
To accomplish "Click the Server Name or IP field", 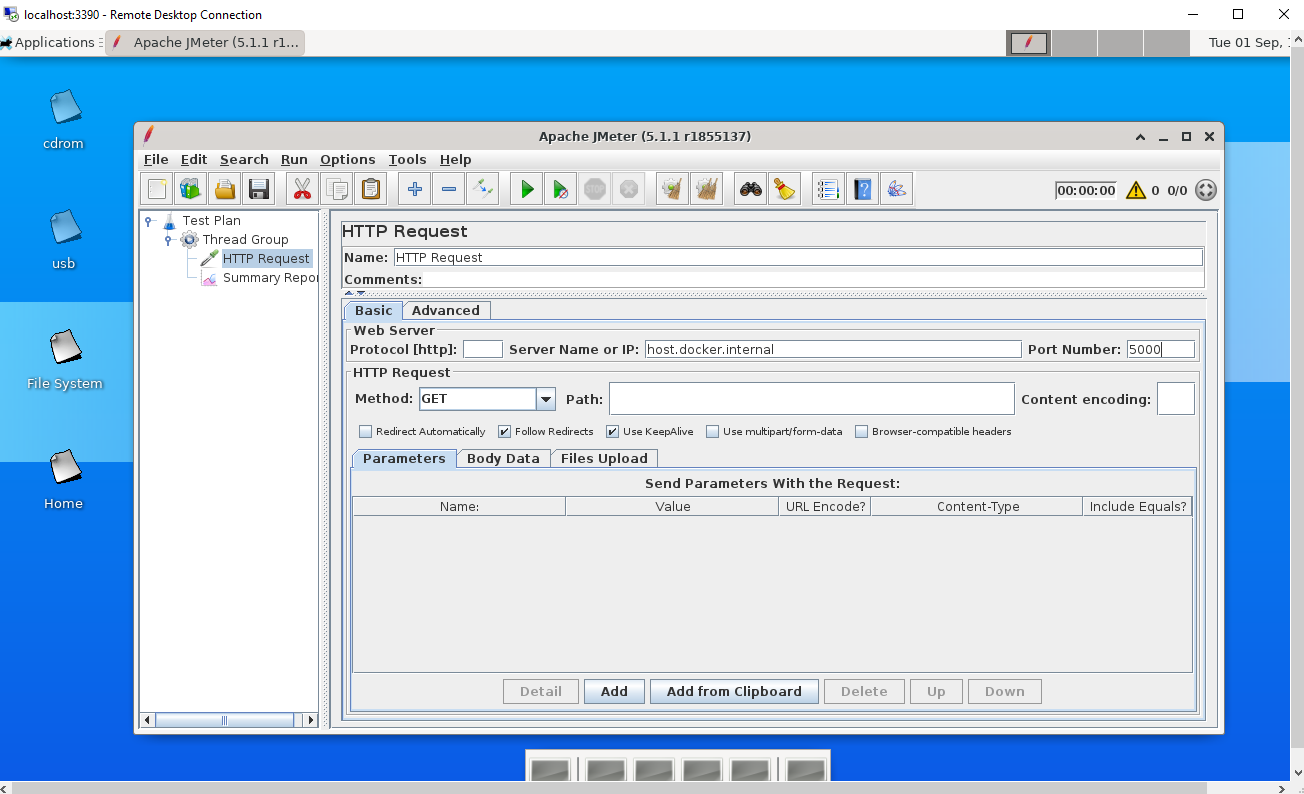I will tap(833, 349).
